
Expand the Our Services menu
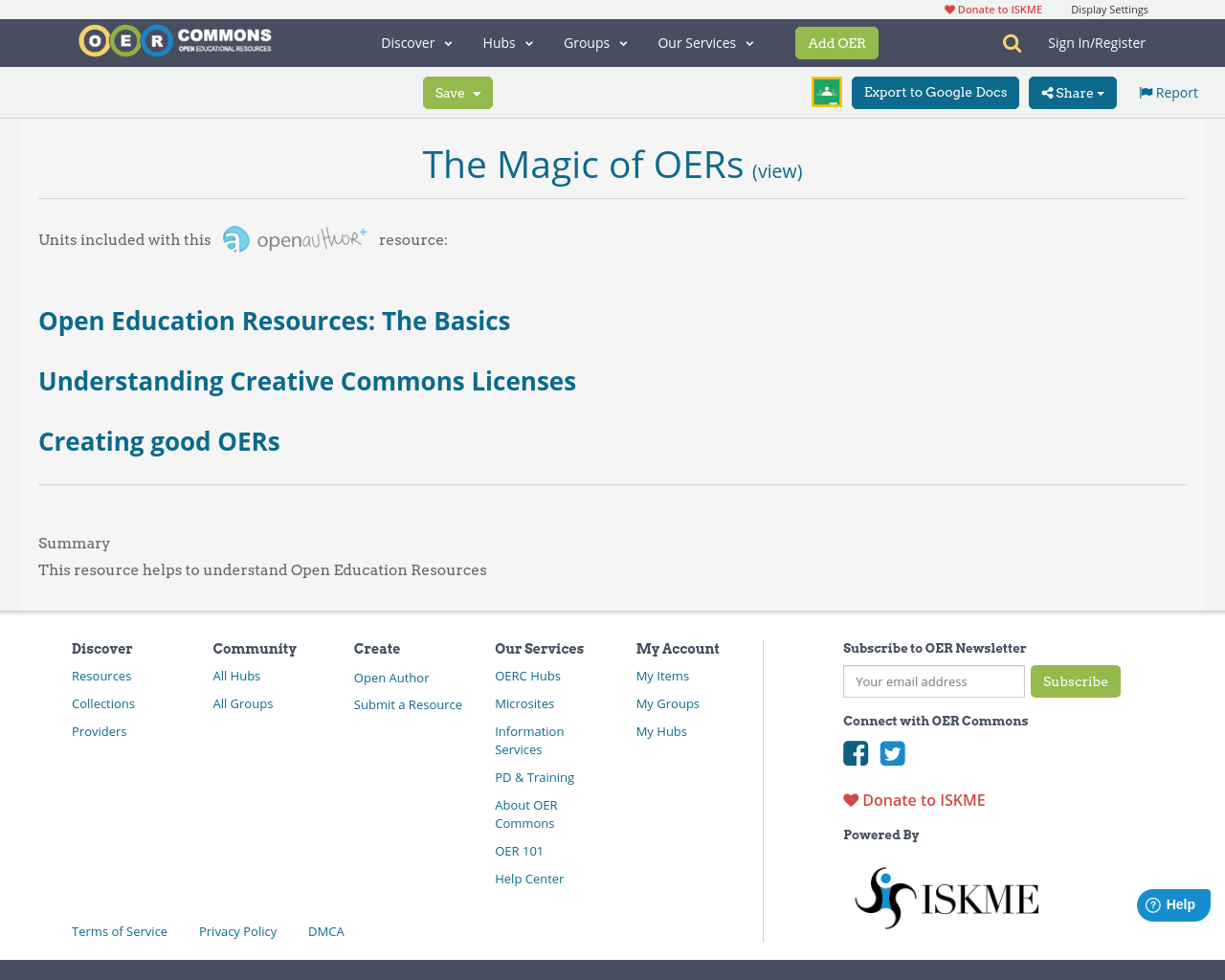[x=704, y=42]
